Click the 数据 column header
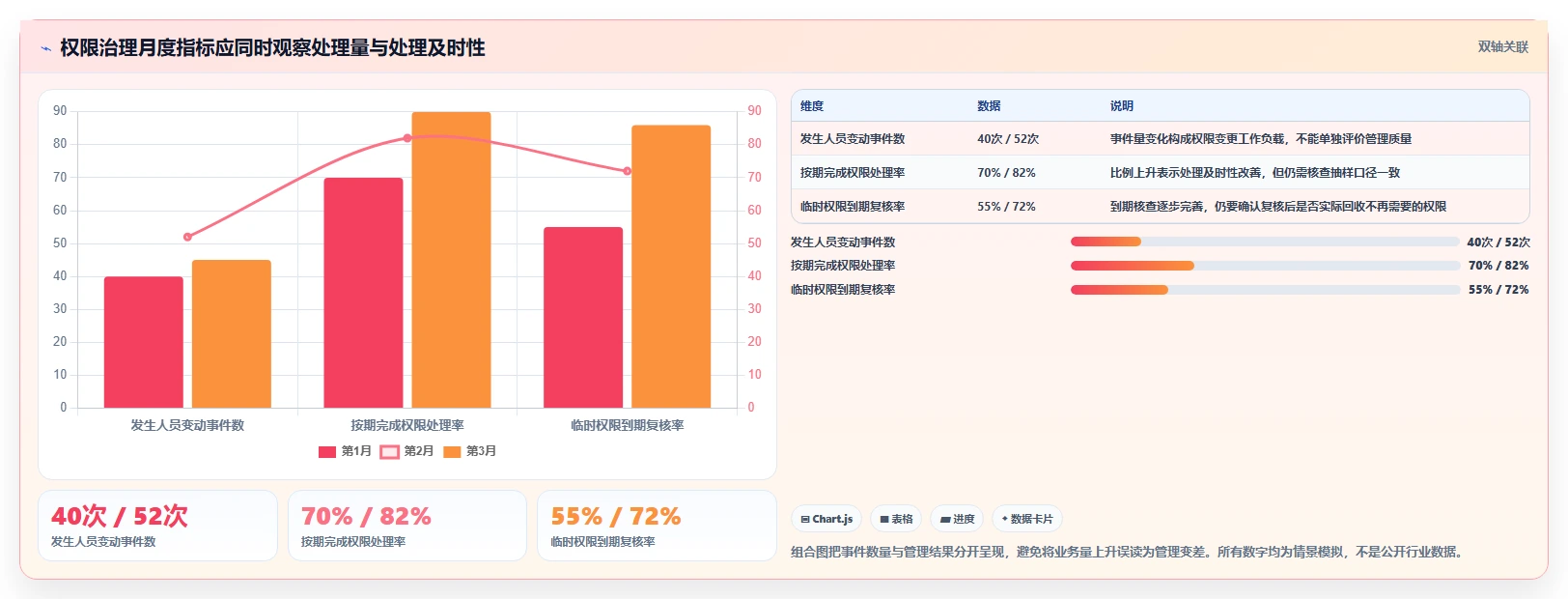Image resolution: width=1568 pixels, height=599 pixels. point(989,106)
